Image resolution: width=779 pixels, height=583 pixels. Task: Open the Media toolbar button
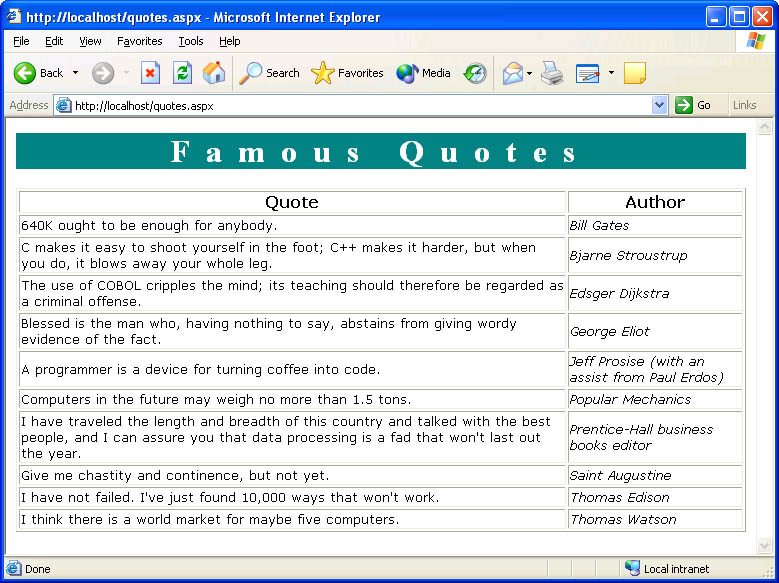click(x=423, y=73)
